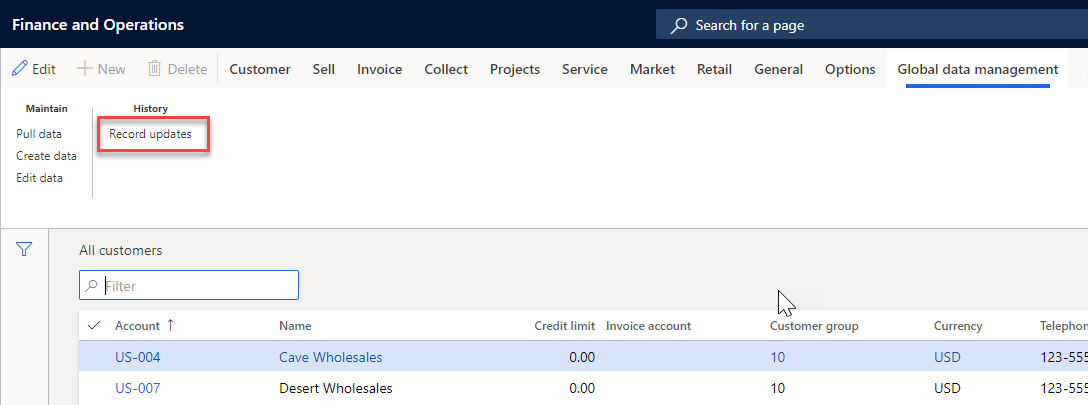Open the Name column header menu

295,326
